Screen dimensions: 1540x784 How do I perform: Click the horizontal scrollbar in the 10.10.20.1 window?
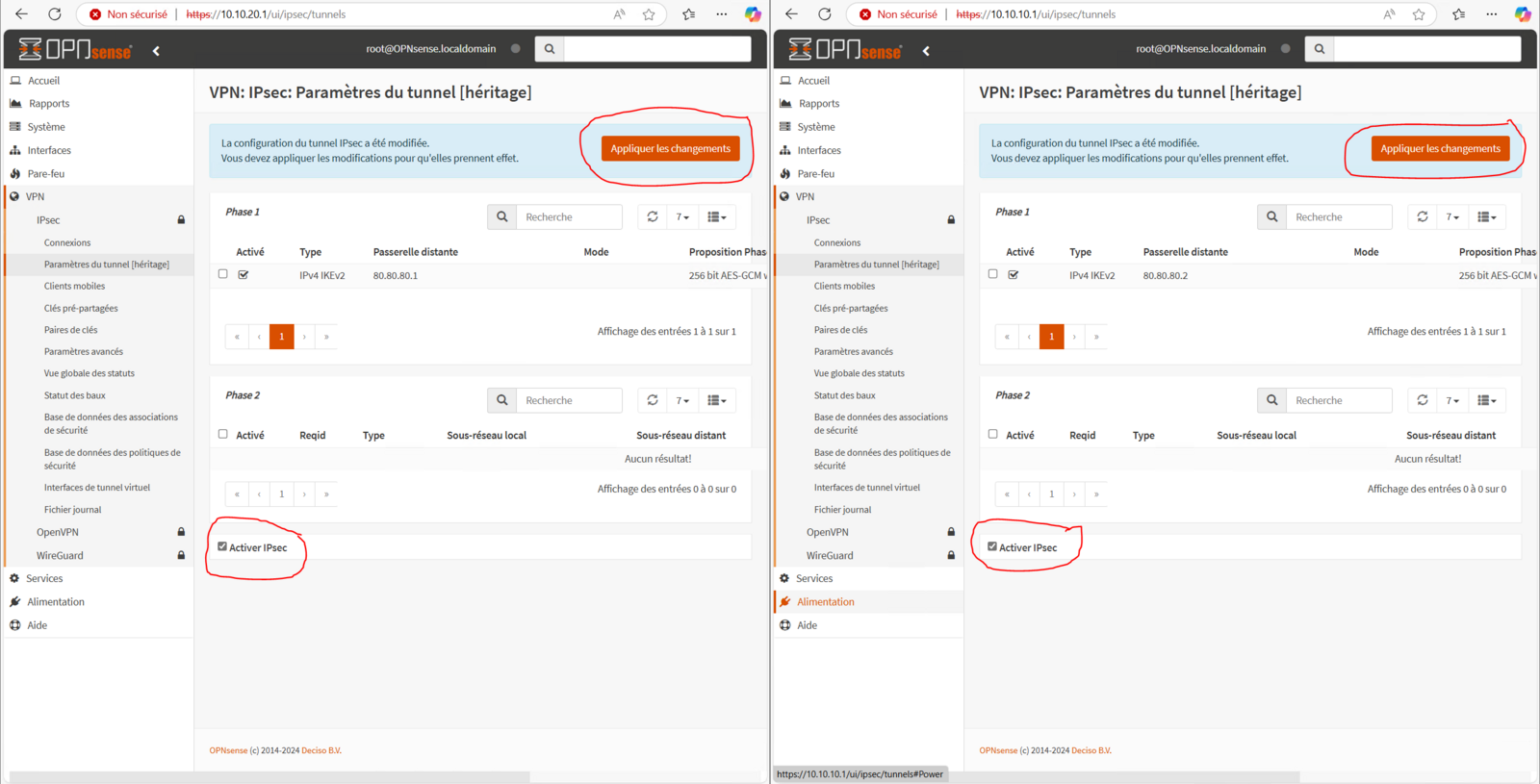click(269, 776)
